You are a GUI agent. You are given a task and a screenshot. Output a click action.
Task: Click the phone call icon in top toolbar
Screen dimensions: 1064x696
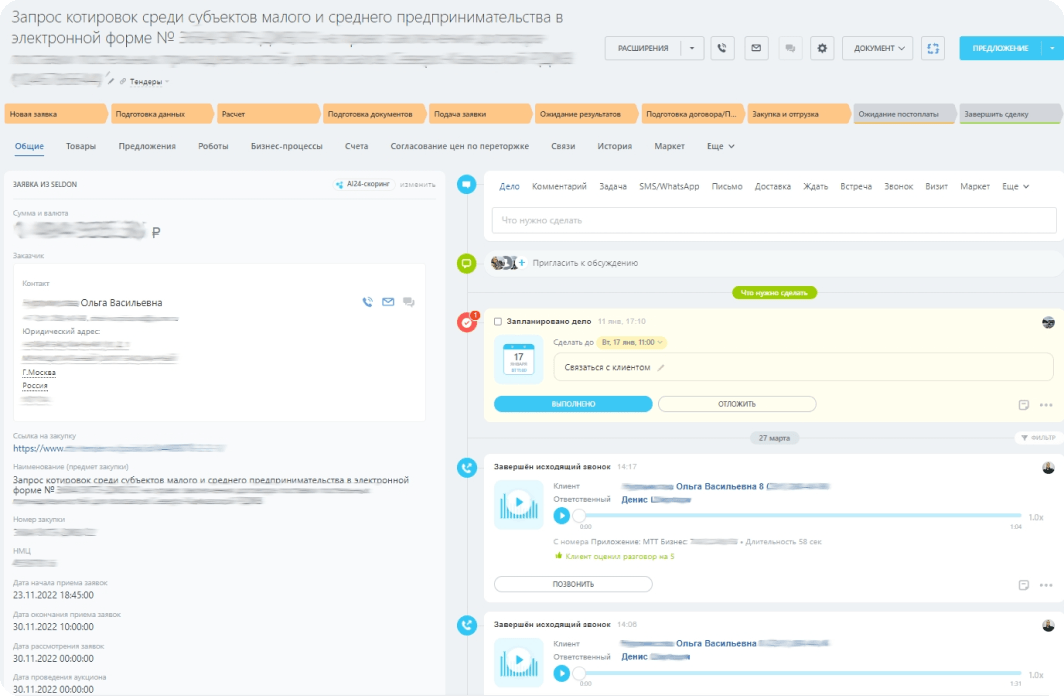(x=722, y=48)
